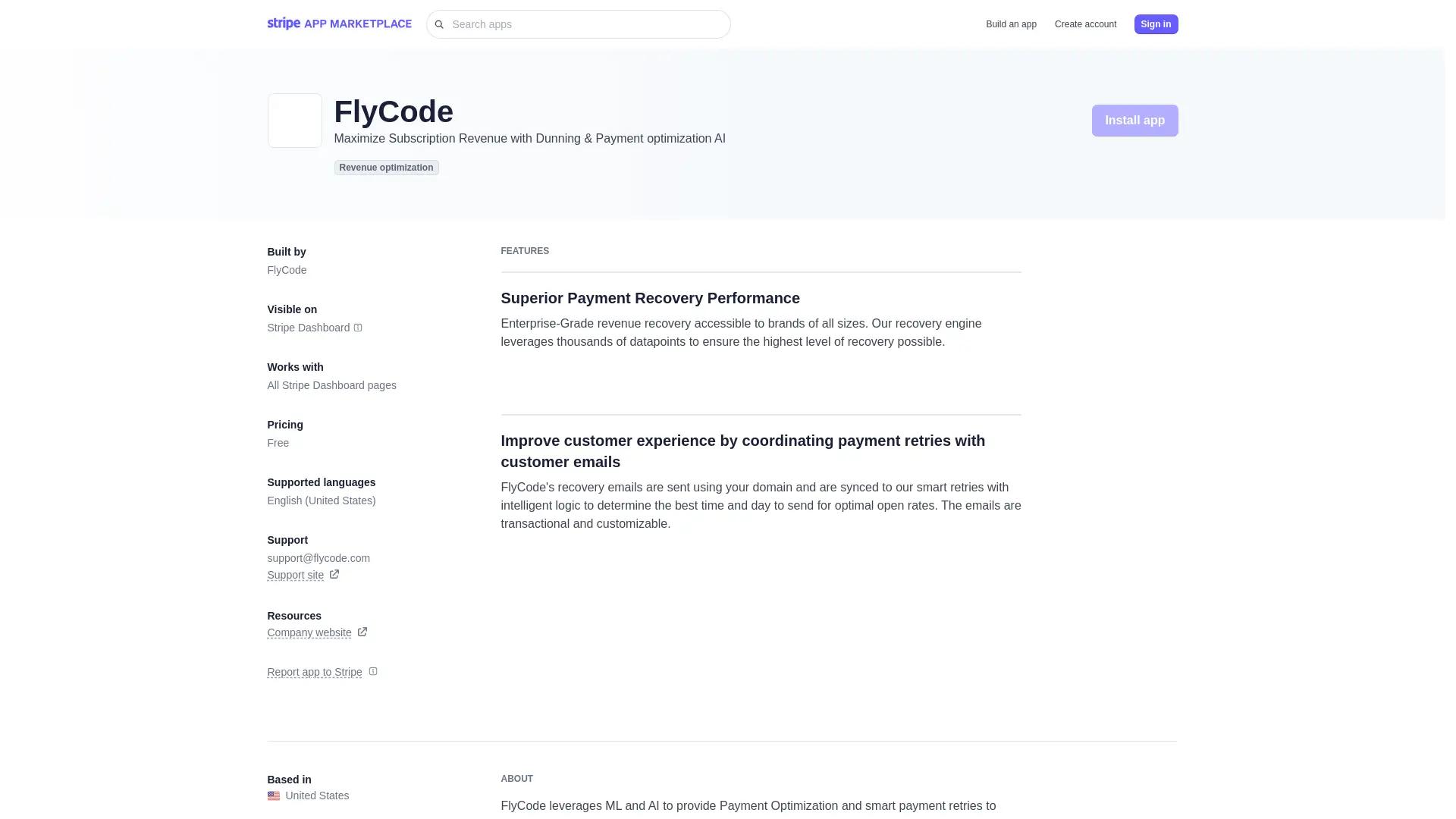
Task: Click the Stripe Dashboard visibility entry
Action: (307, 328)
